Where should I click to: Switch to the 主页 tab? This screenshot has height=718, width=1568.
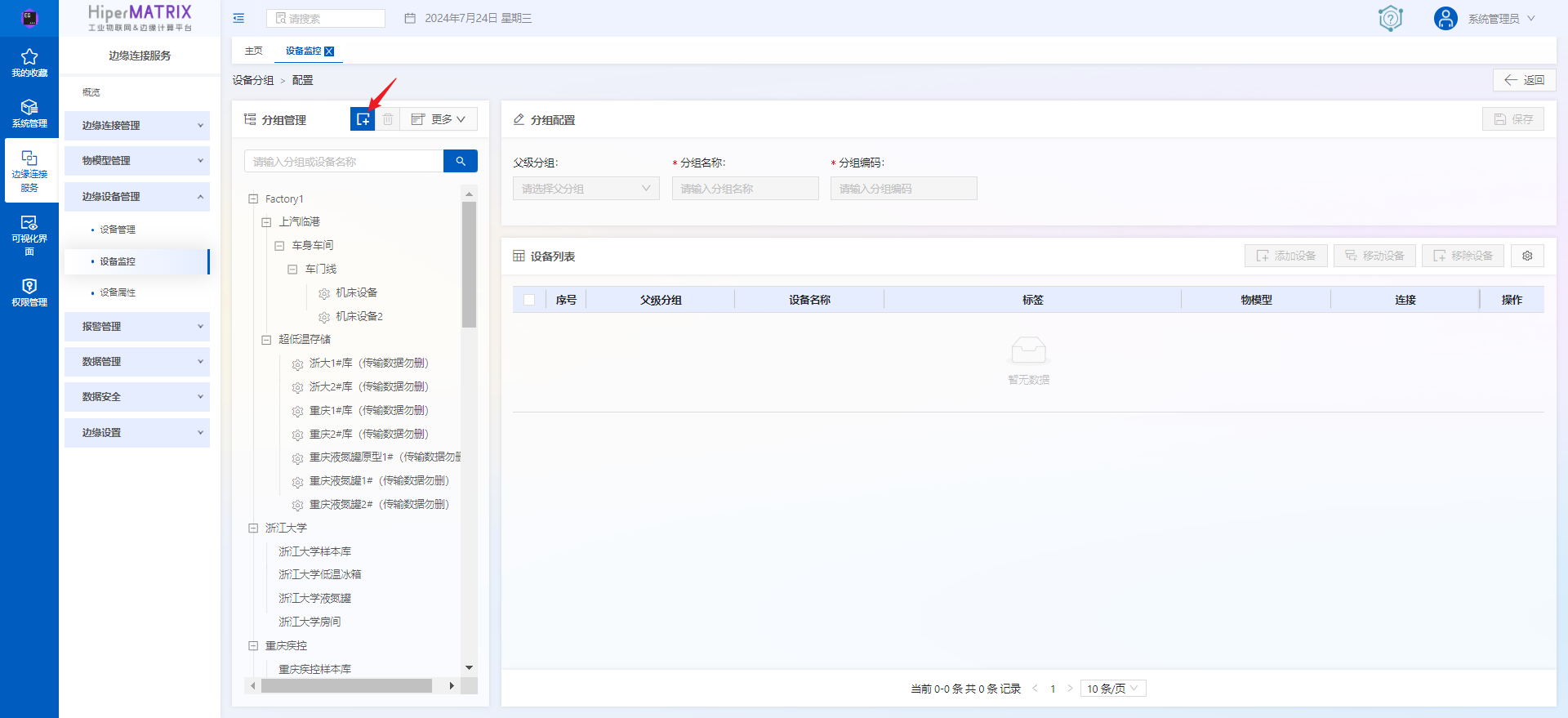click(254, 51)
